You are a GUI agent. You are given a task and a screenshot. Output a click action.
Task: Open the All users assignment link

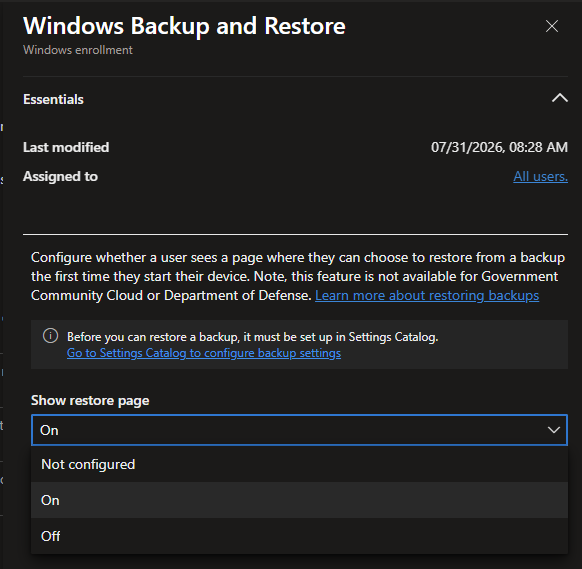coord(540,176)
